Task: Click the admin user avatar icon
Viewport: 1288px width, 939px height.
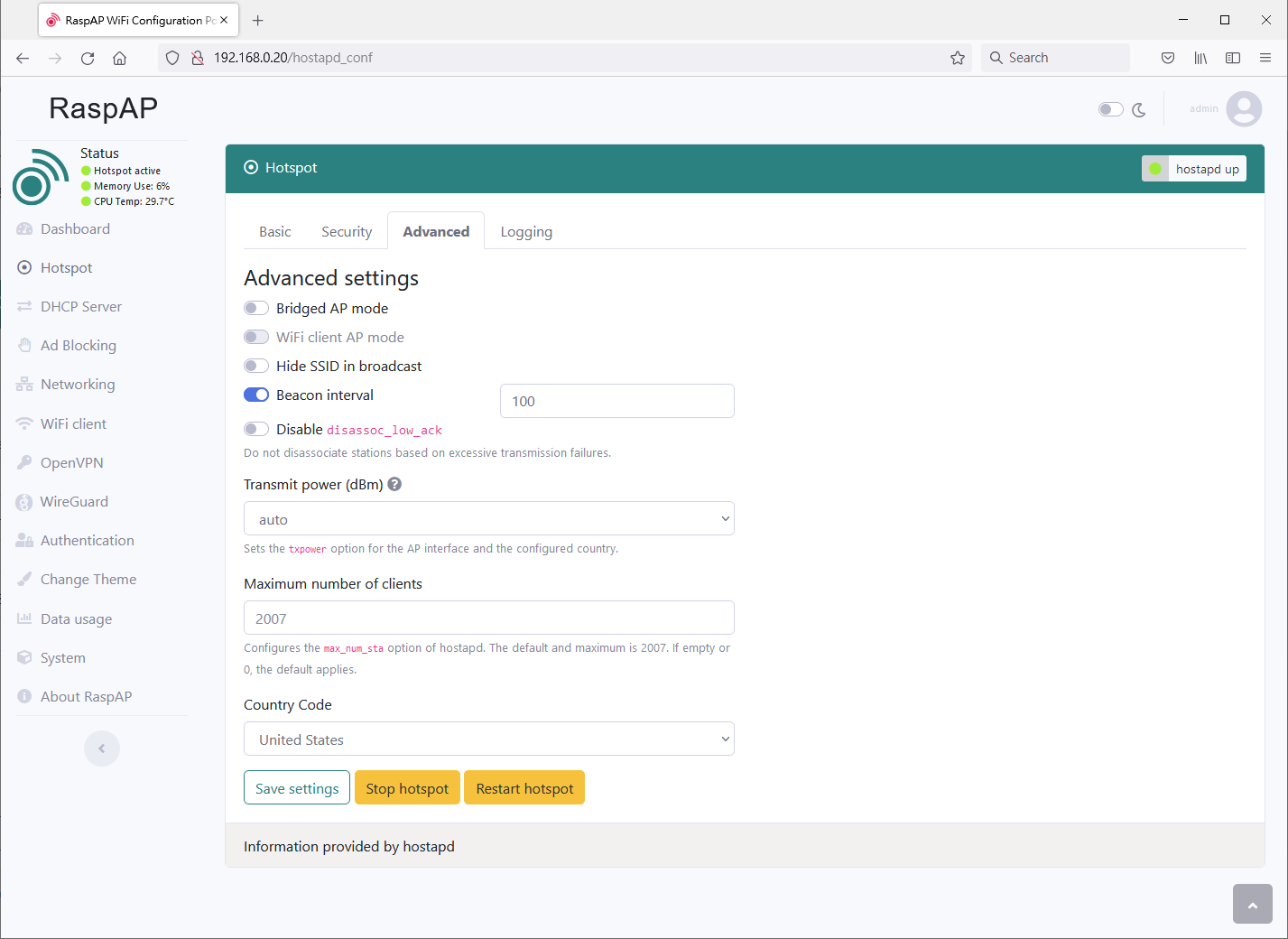Action: click(x=1244, y=109)
